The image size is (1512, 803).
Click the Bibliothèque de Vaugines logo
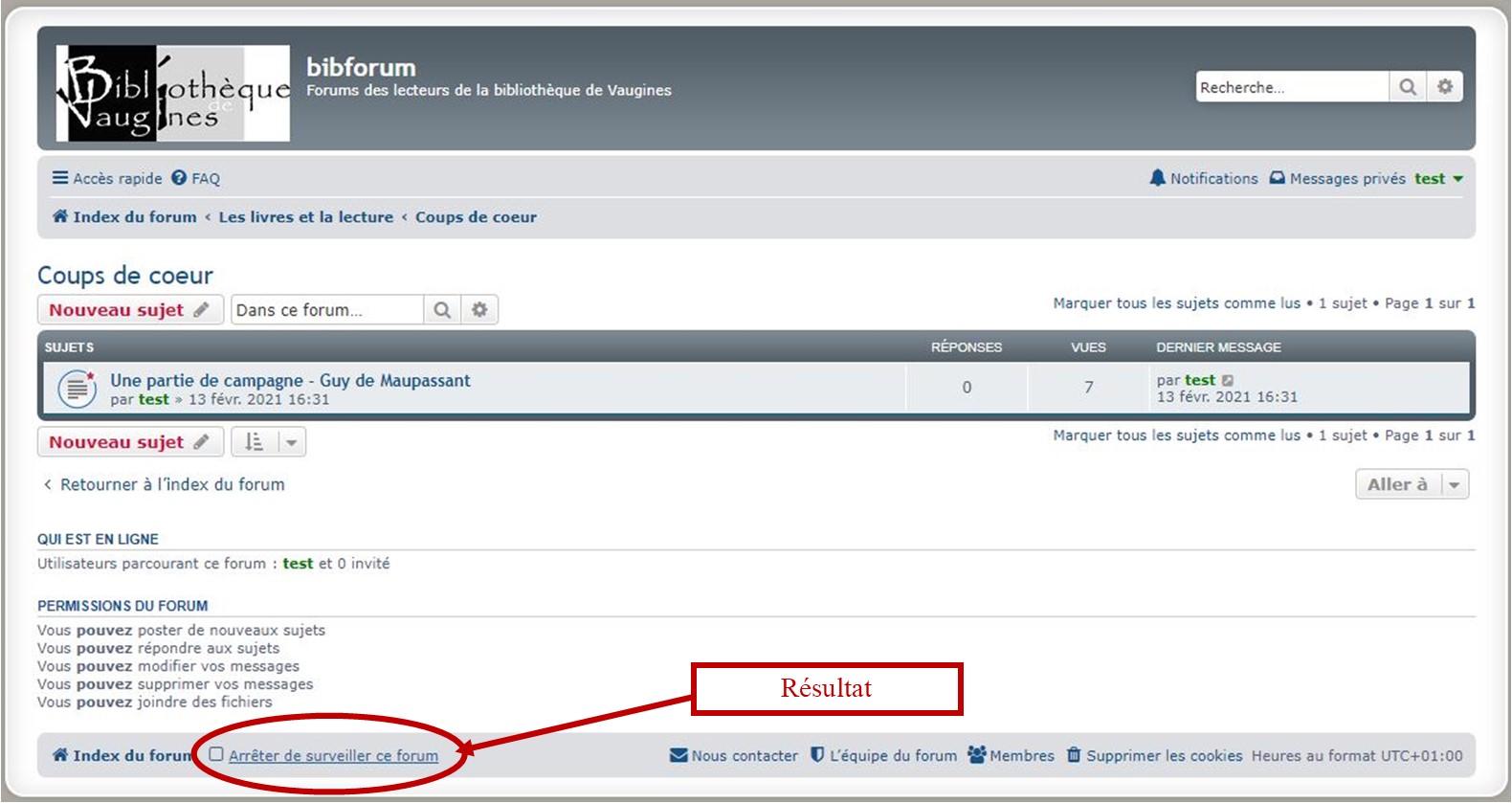[x=173, y=94]
